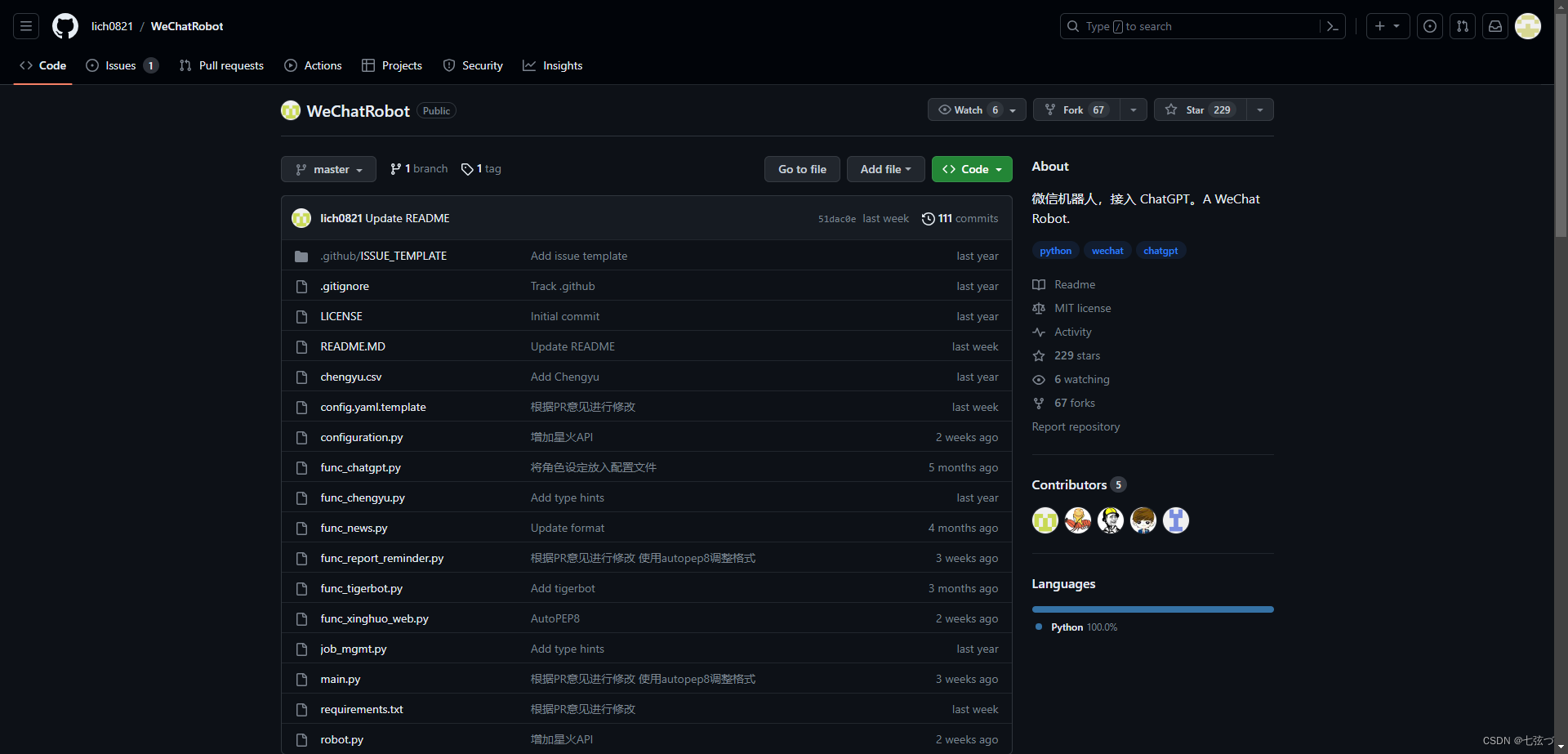Open the func_chatgpt.py file
The height and width of the screenshot is (754, 1568).
pyautogui.click(x=360, y=467)
